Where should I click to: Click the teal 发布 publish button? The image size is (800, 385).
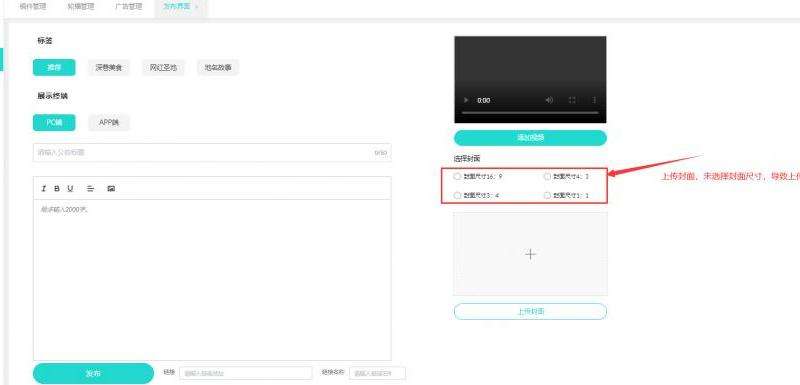pos(93,373)
